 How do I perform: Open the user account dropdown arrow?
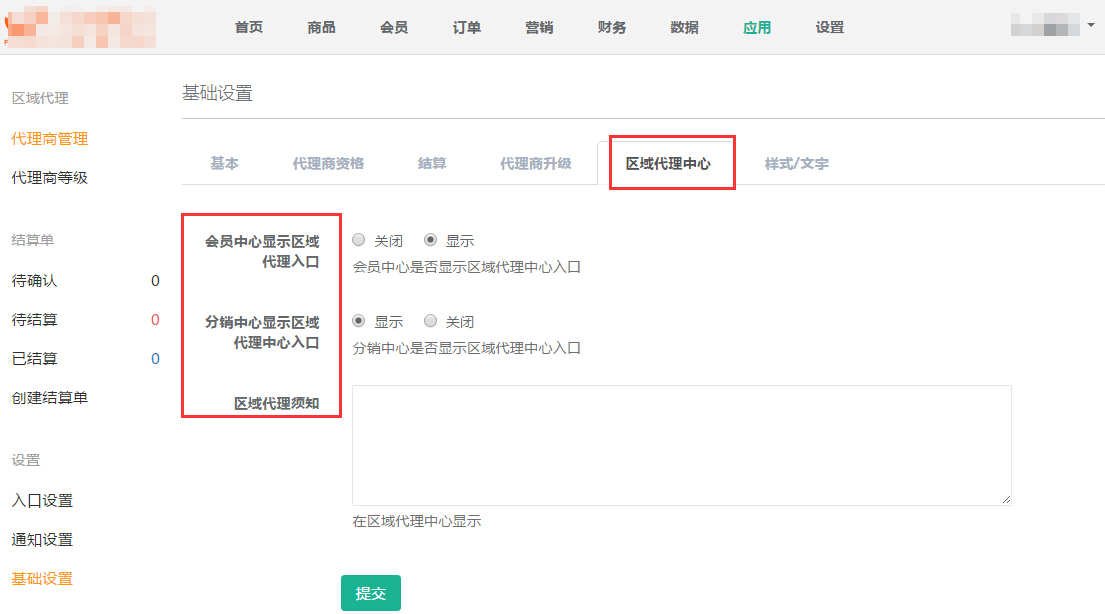point(1090,25)
